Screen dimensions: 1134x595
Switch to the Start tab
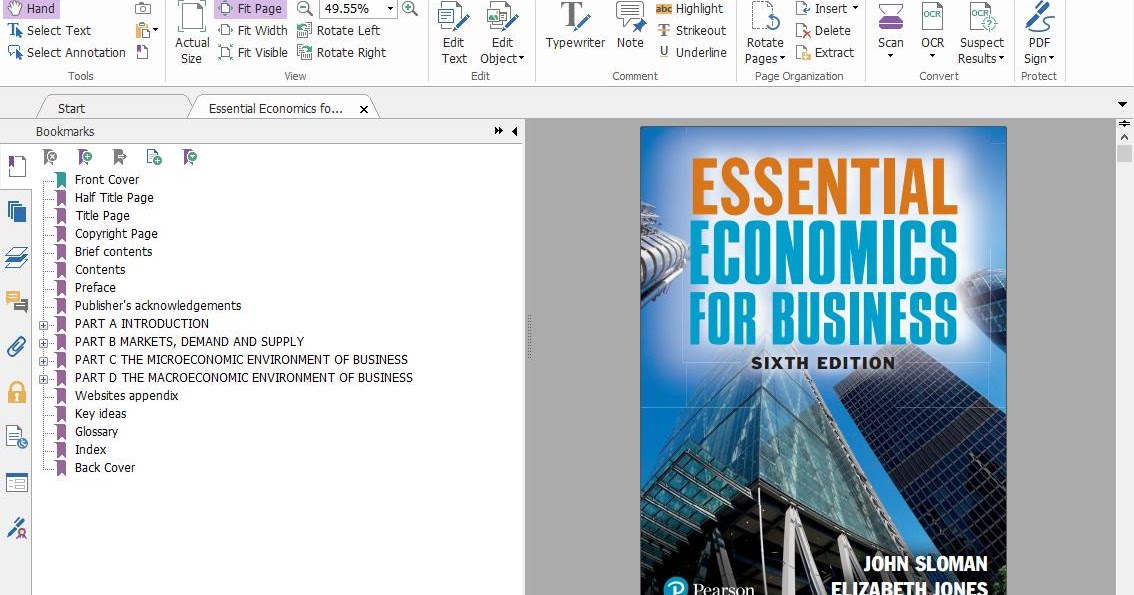[71, 108]
